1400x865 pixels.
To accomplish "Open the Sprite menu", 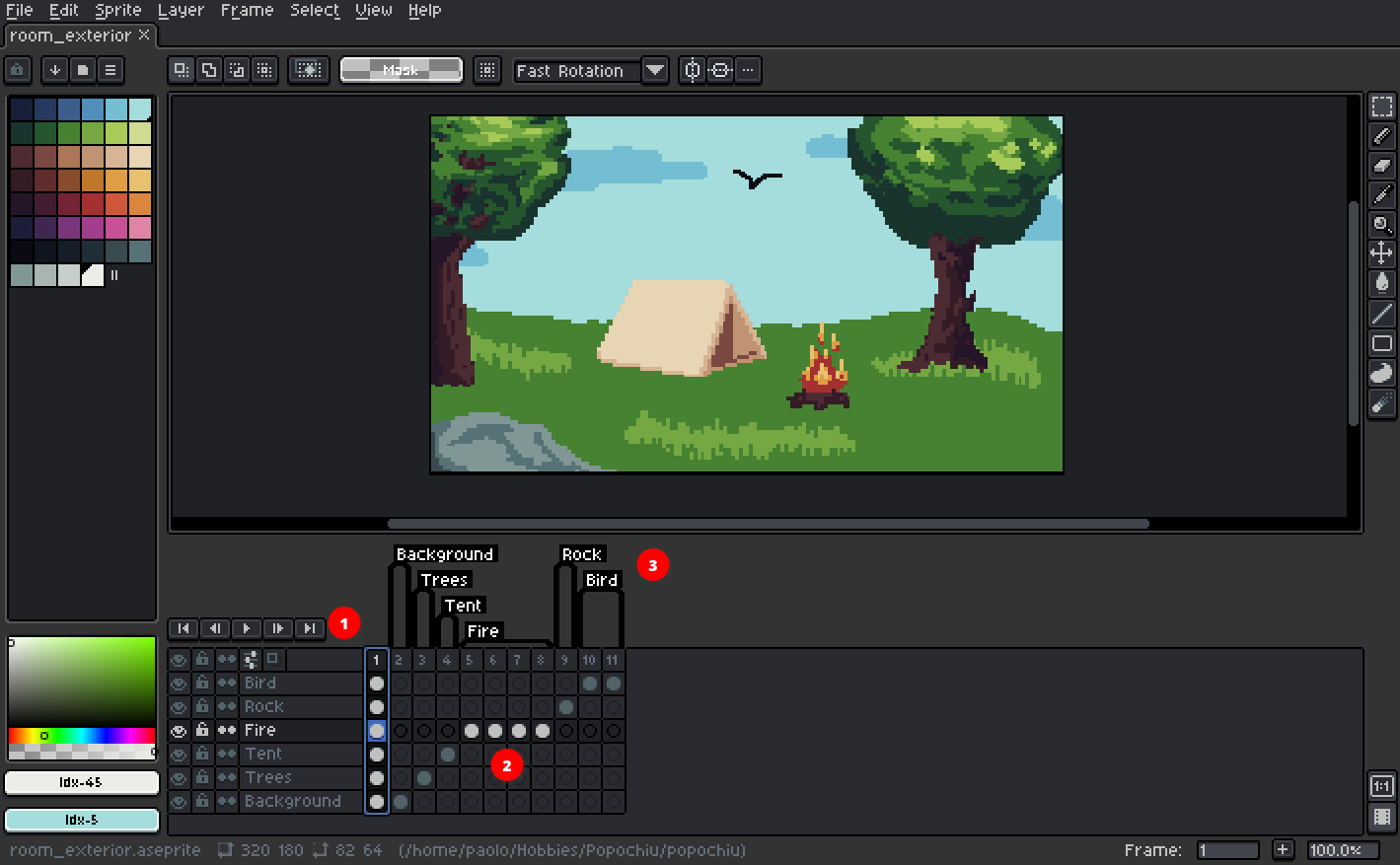I will pyautogui.click(x=118, y=10).
